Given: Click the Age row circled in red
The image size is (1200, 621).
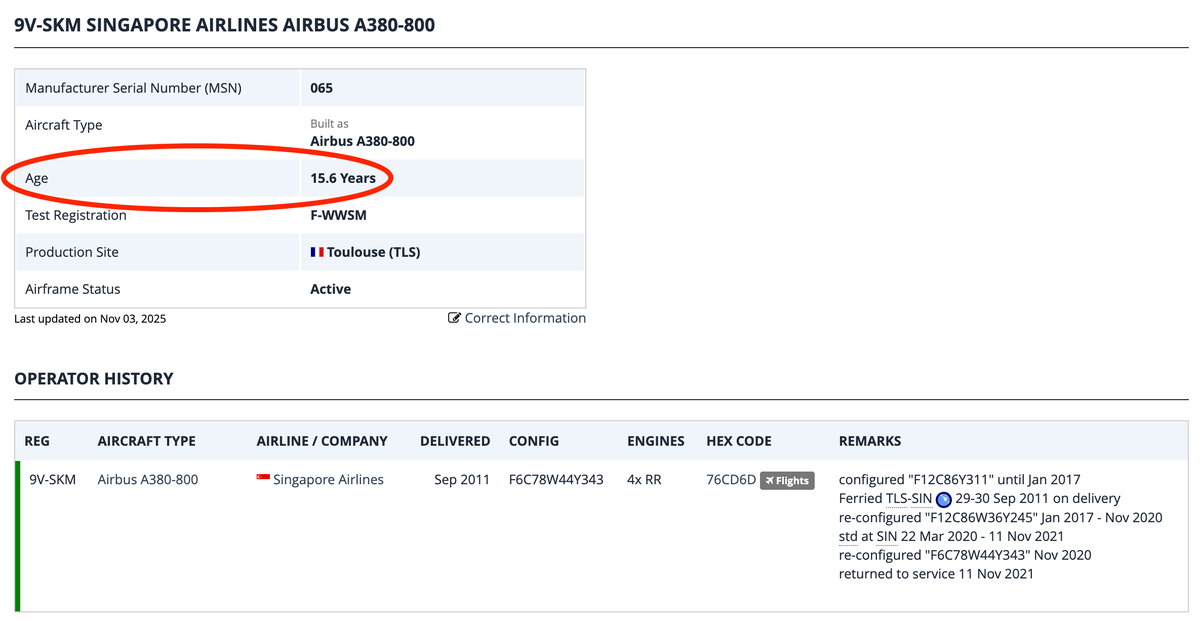Looking at the screenshot, I should (200, 178).
